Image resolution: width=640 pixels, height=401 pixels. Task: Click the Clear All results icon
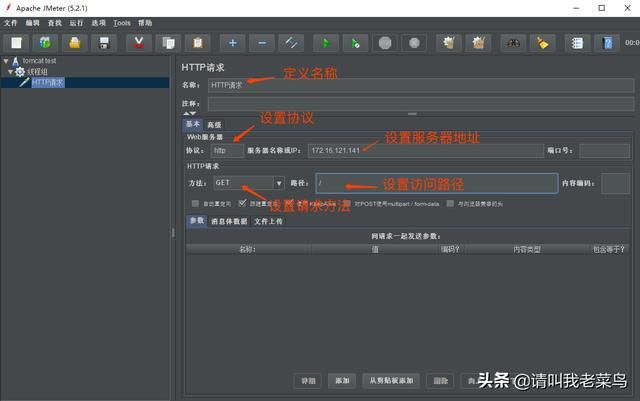[478, 43]
